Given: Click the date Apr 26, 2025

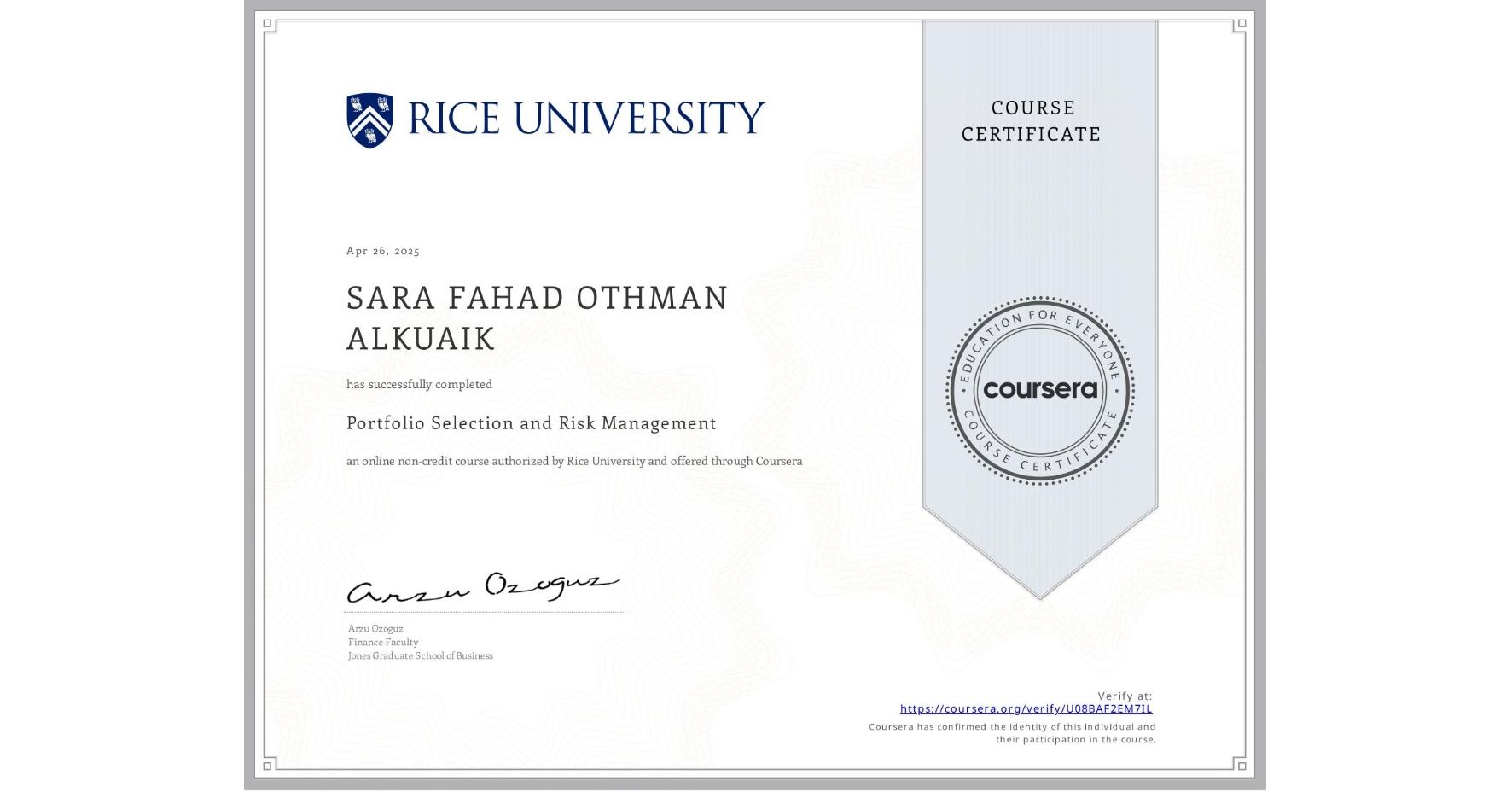Looking at the screenshot, I should coord(381,250).
